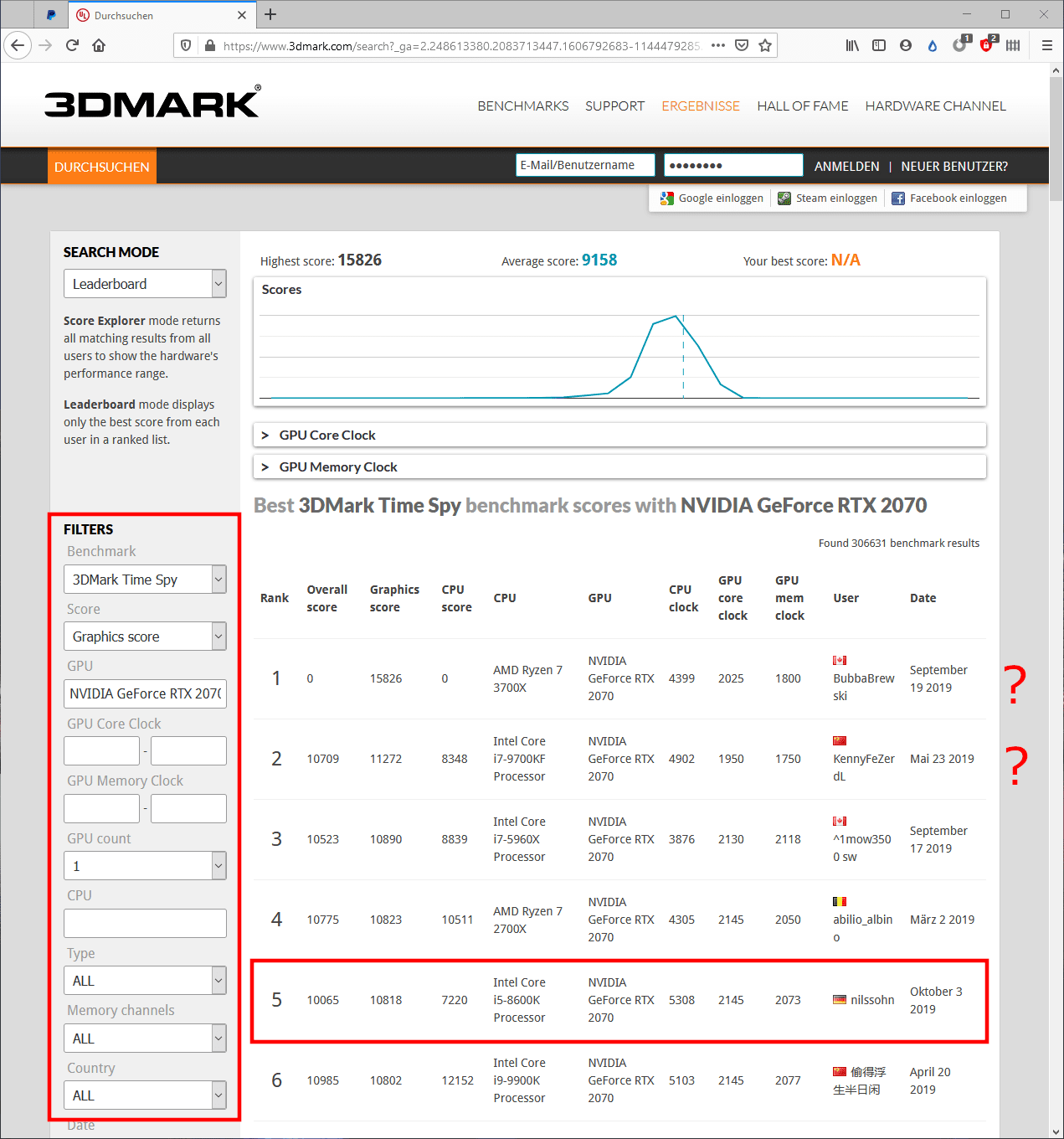Log in with Steam einloggen

tap(827, 198)
